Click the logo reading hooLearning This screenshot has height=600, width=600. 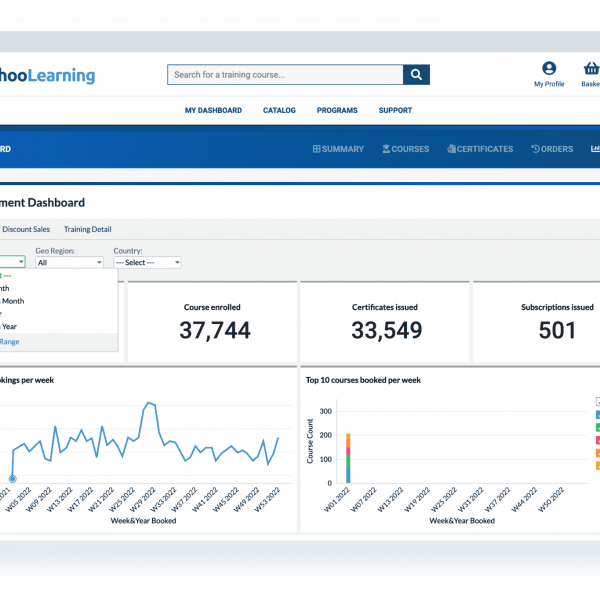(x=48, y=76)
